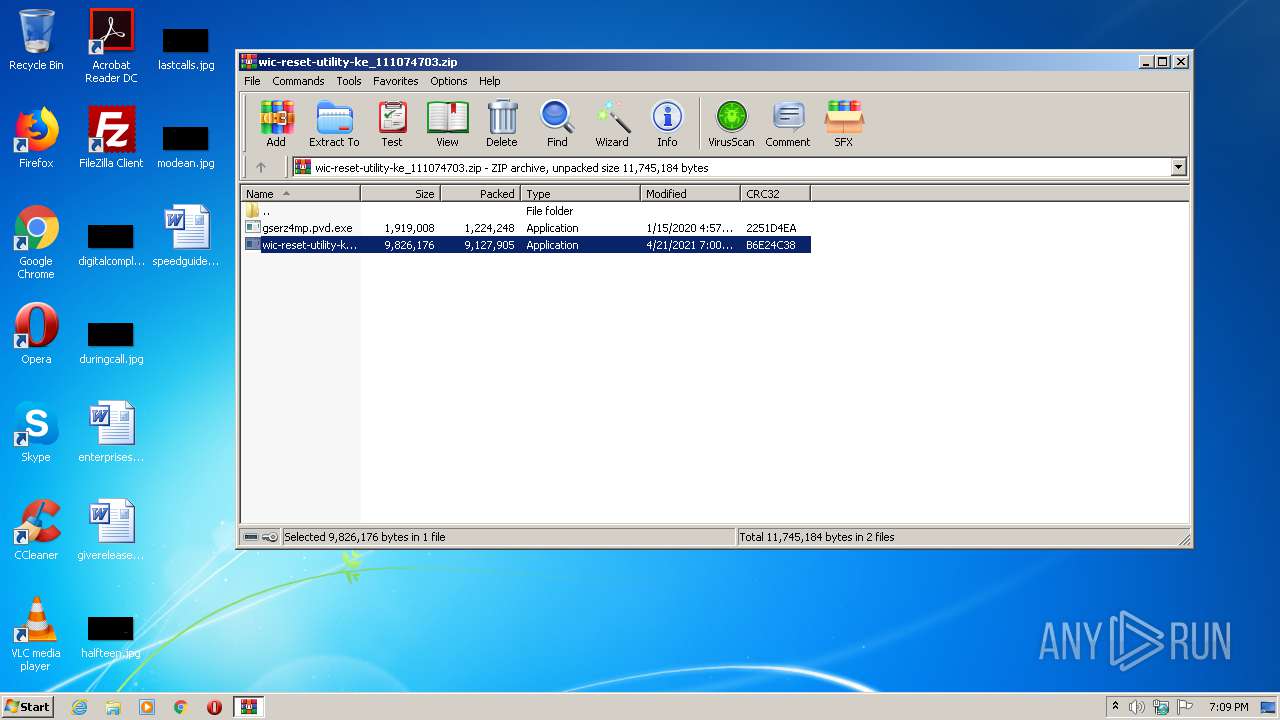Screen dimensions: 1280x720
Task: Open the View toolbar icon
Action: tap(447, 124)
